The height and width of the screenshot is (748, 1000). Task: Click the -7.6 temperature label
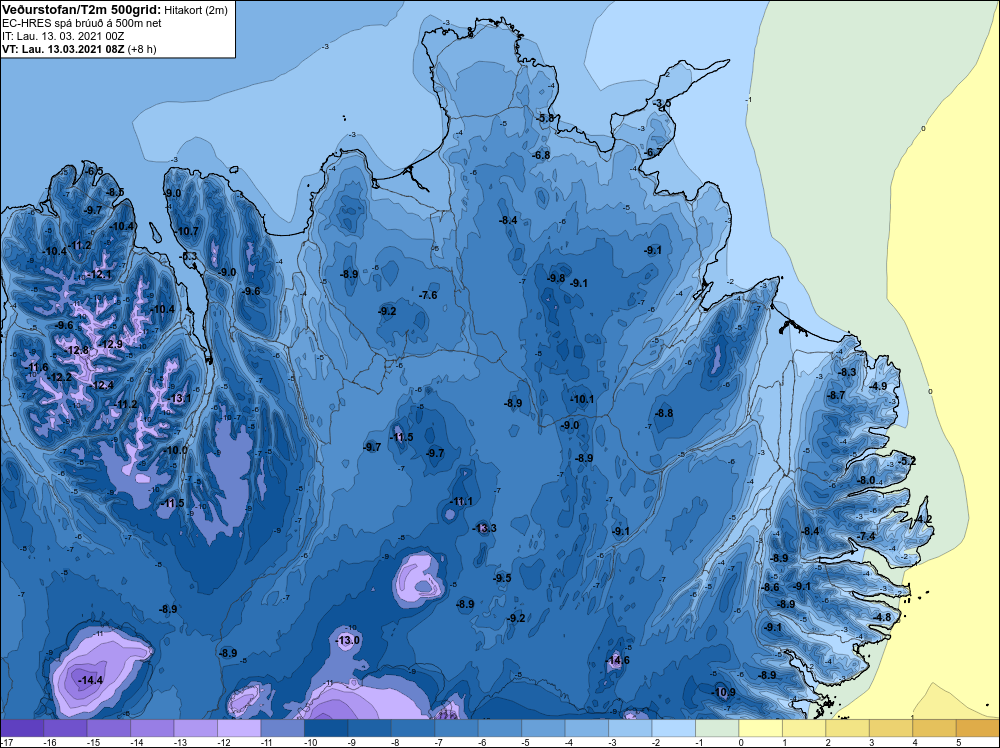pos(428,295)
